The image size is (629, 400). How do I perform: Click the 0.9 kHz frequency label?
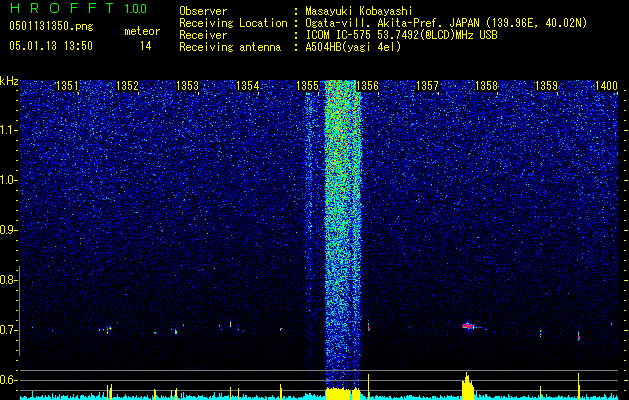(x=8, y=230)
